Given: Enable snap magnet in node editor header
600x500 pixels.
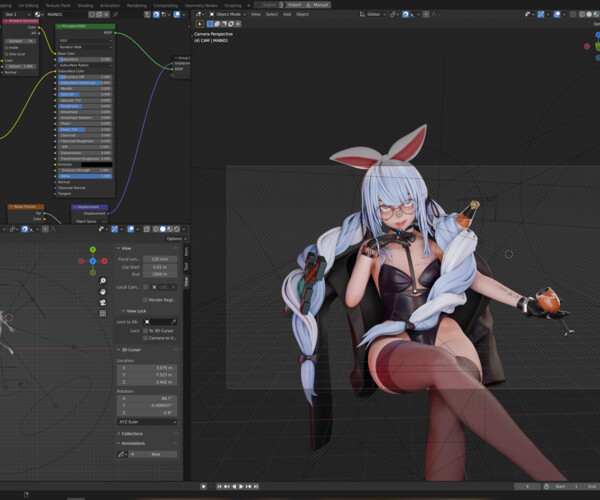Looking at the screenshot, I should pos(156,15).
